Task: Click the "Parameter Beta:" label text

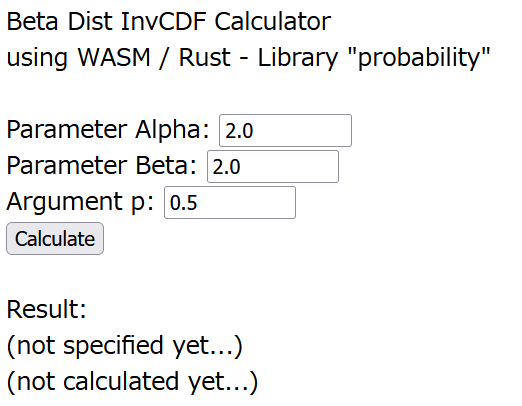Action: (102, 166)
